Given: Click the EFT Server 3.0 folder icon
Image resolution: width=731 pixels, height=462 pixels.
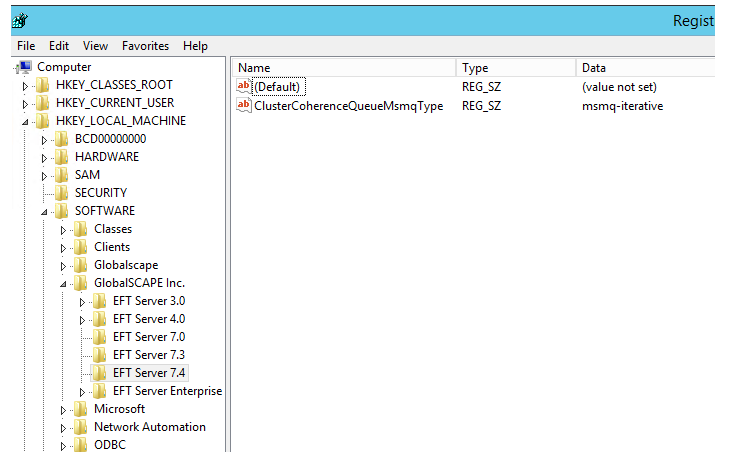Looking at the screenshot, I should pos(99,301).
